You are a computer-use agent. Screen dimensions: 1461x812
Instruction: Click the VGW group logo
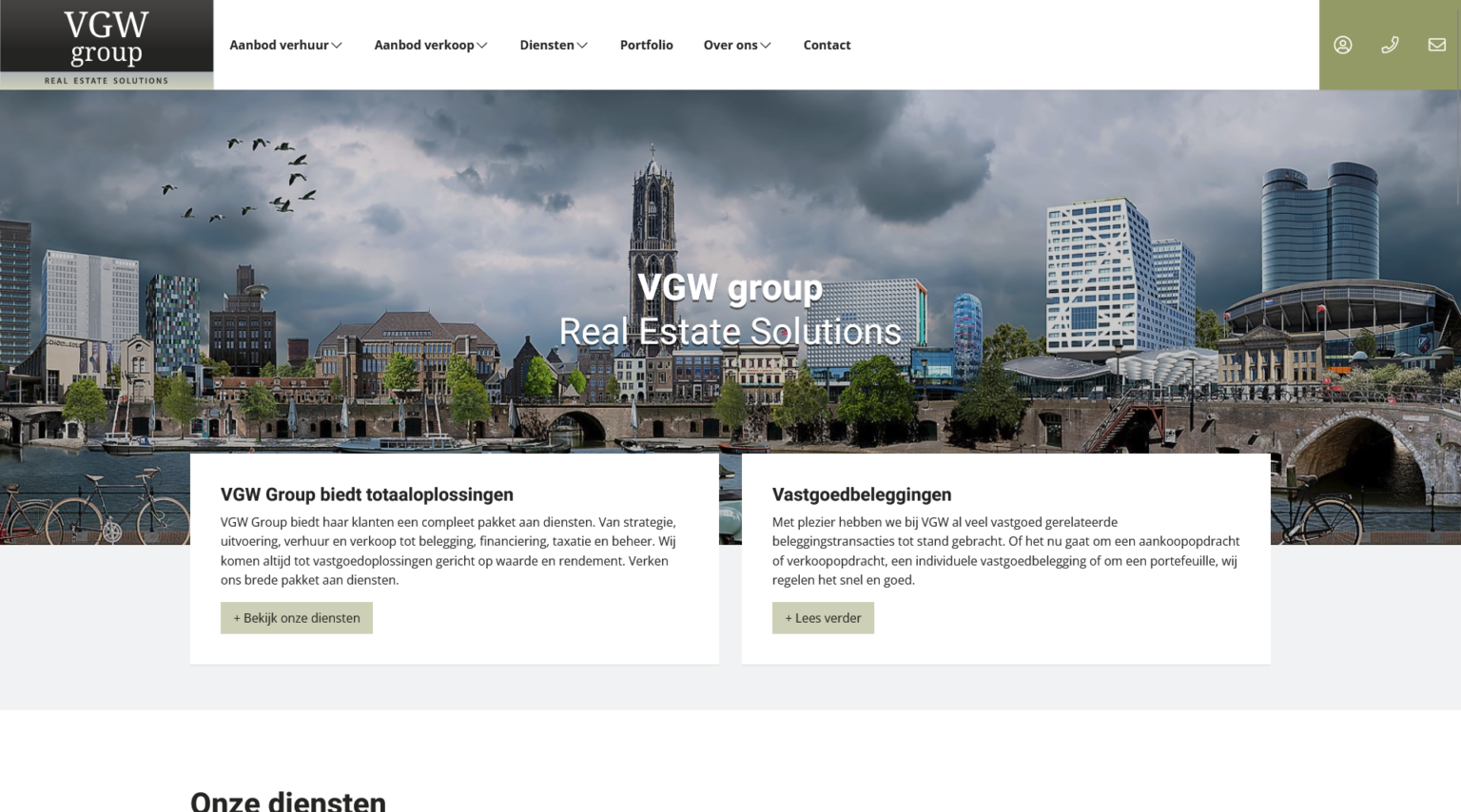click(x=107, y=45)
